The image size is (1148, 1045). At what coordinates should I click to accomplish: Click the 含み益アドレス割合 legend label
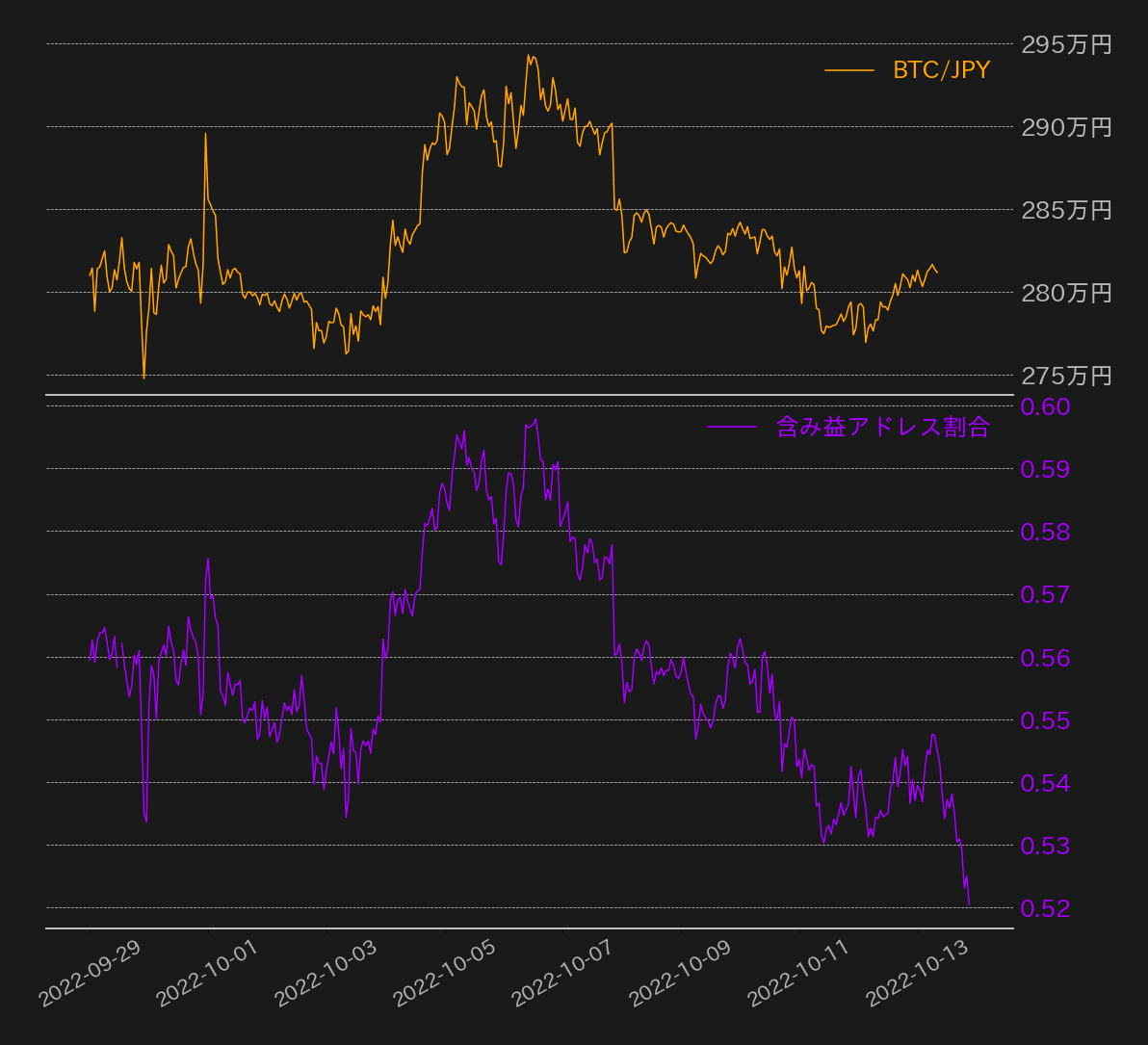(883, 427)
